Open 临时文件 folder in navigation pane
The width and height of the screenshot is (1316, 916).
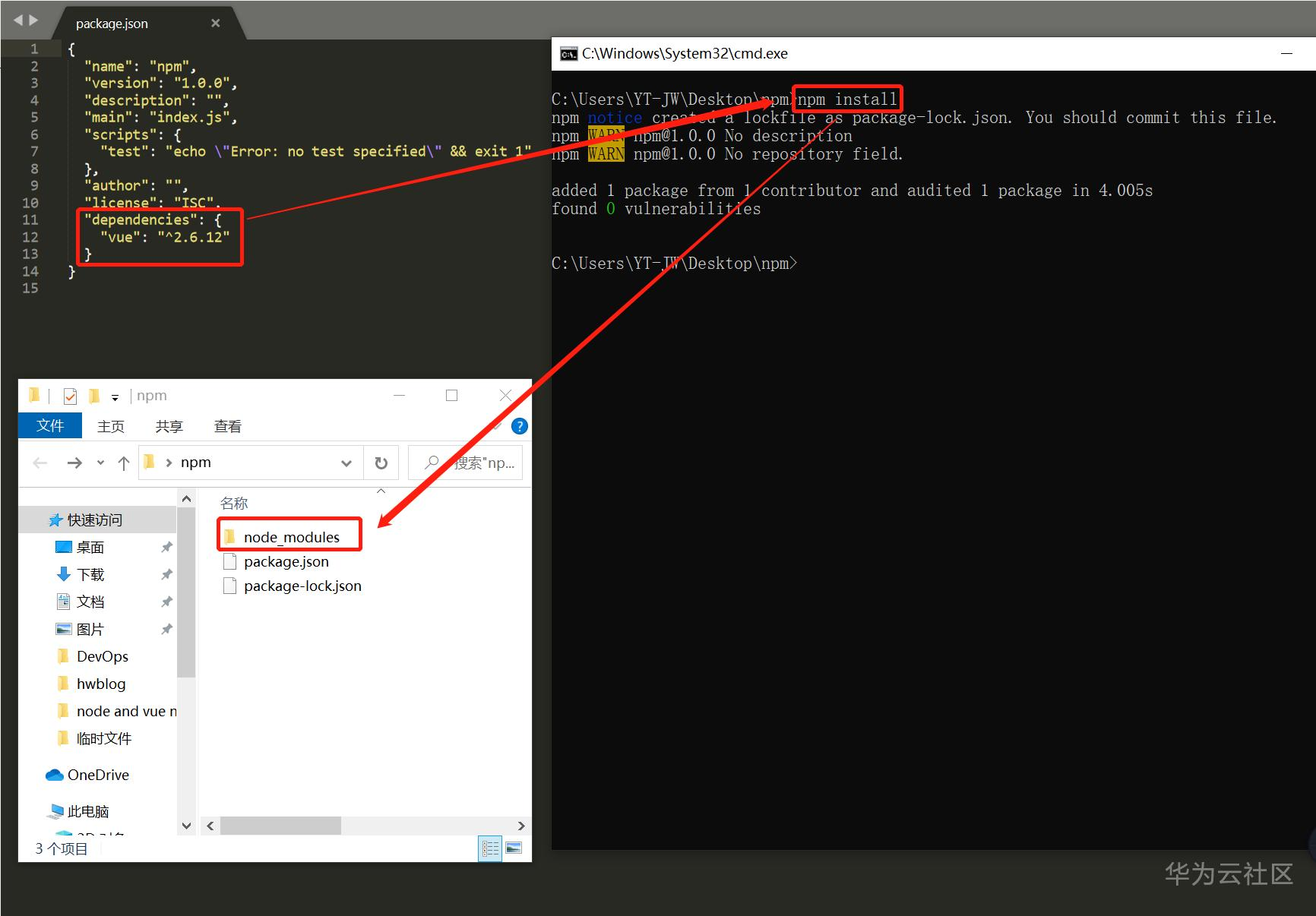click(103, 738)
